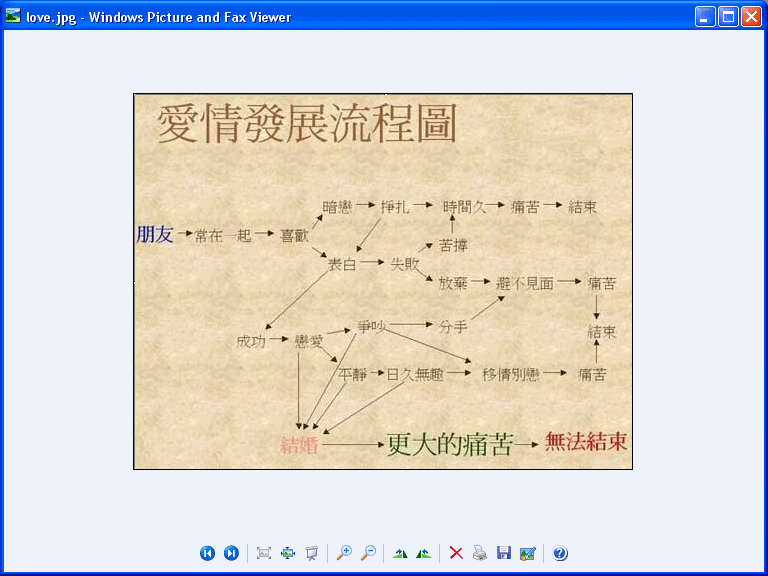The width and height of the screenshot is (768, 576).
Task: Click the 失敗 node
Action: point(405,264)
